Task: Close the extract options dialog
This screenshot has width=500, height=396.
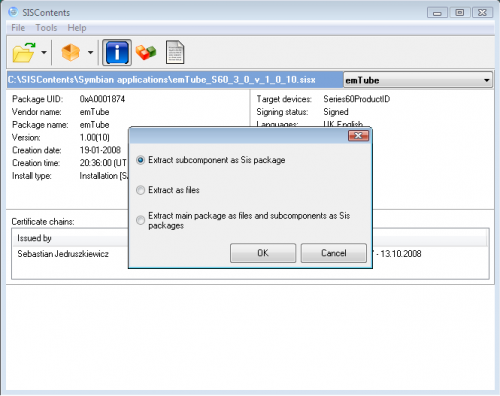Action: click(x=358, y=136)
